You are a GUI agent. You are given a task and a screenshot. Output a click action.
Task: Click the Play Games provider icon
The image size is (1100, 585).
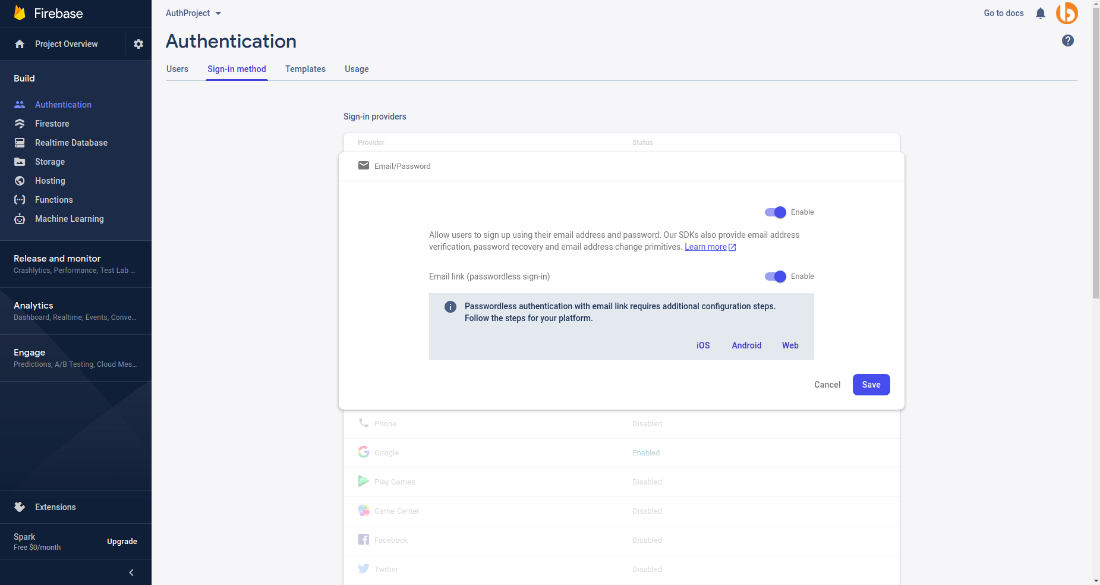(x=363, y=481)
